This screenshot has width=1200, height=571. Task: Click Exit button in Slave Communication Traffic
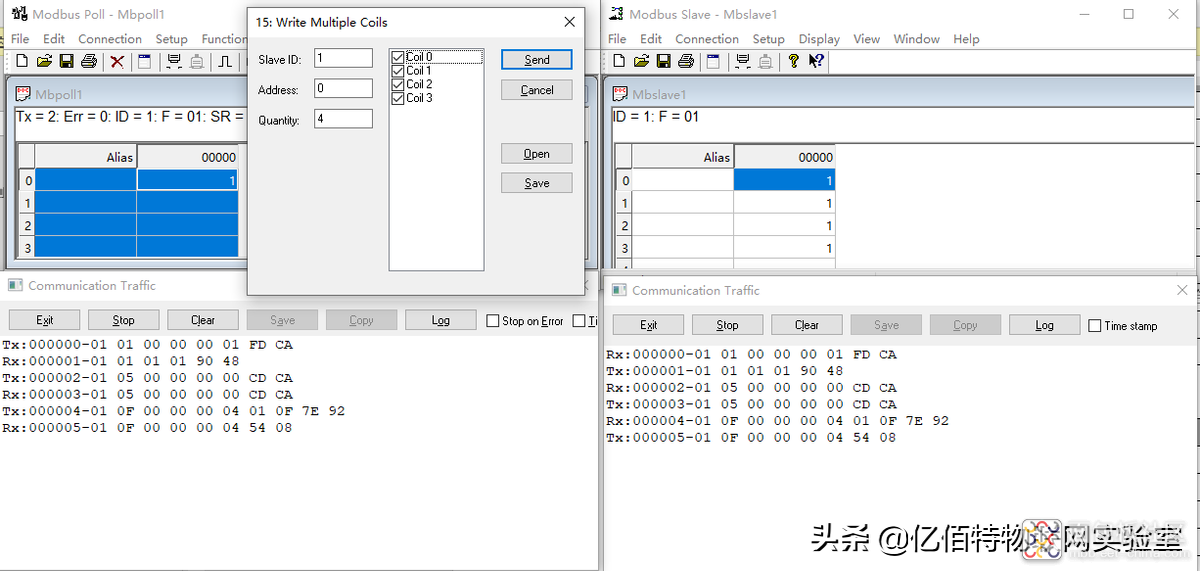click(x=648, y=325)
